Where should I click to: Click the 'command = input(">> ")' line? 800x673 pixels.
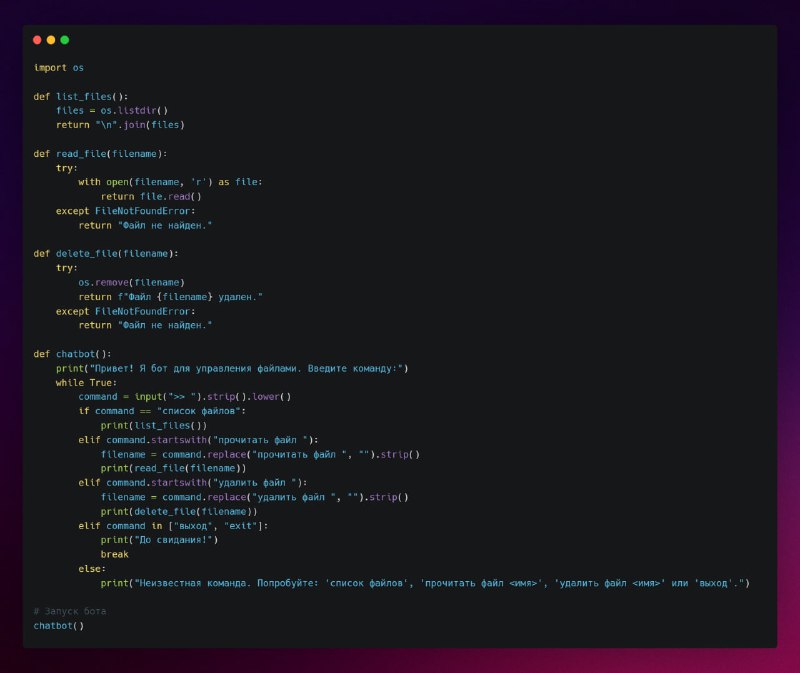click(185, 397)
